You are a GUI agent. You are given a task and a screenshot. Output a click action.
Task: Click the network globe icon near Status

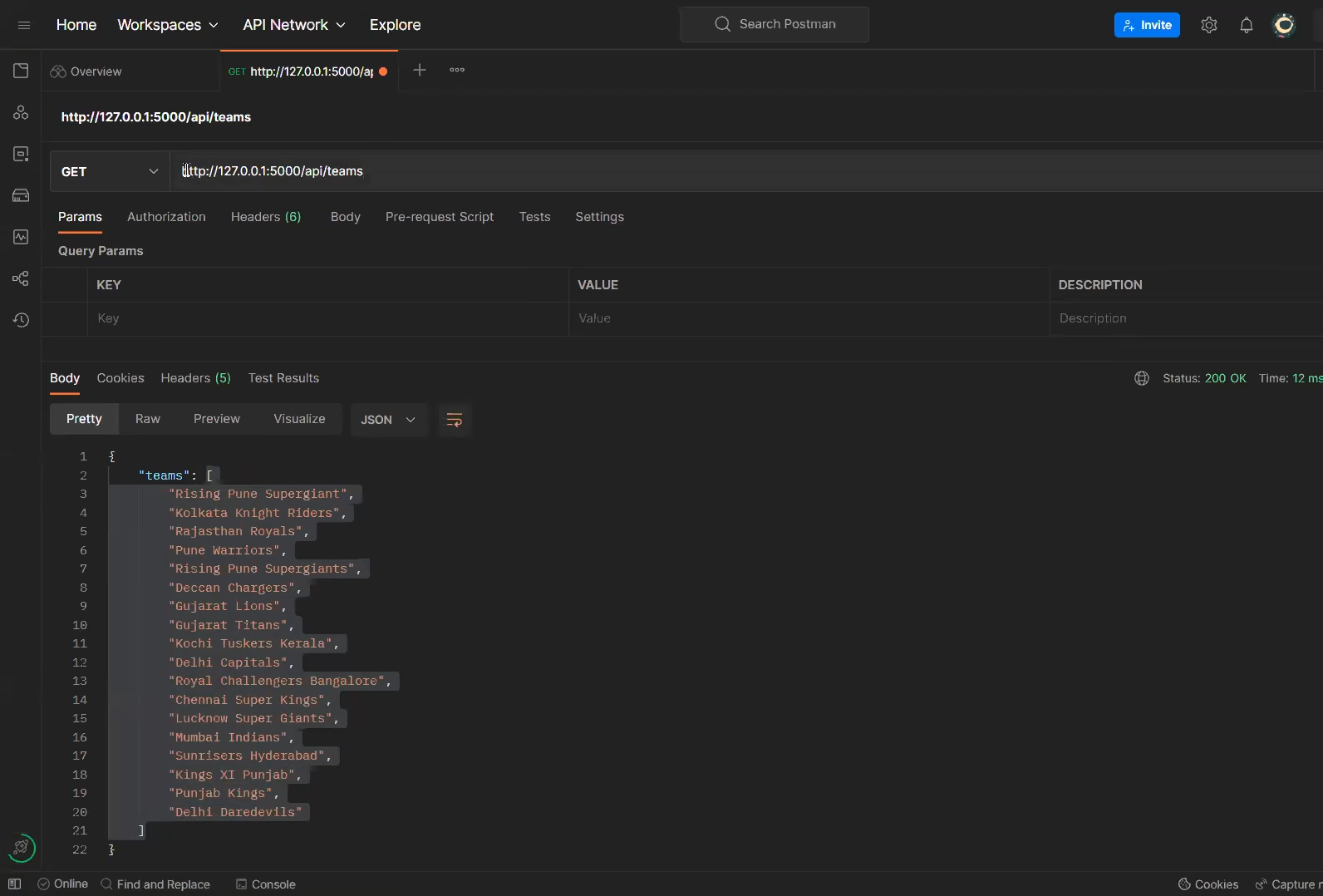1142,378
